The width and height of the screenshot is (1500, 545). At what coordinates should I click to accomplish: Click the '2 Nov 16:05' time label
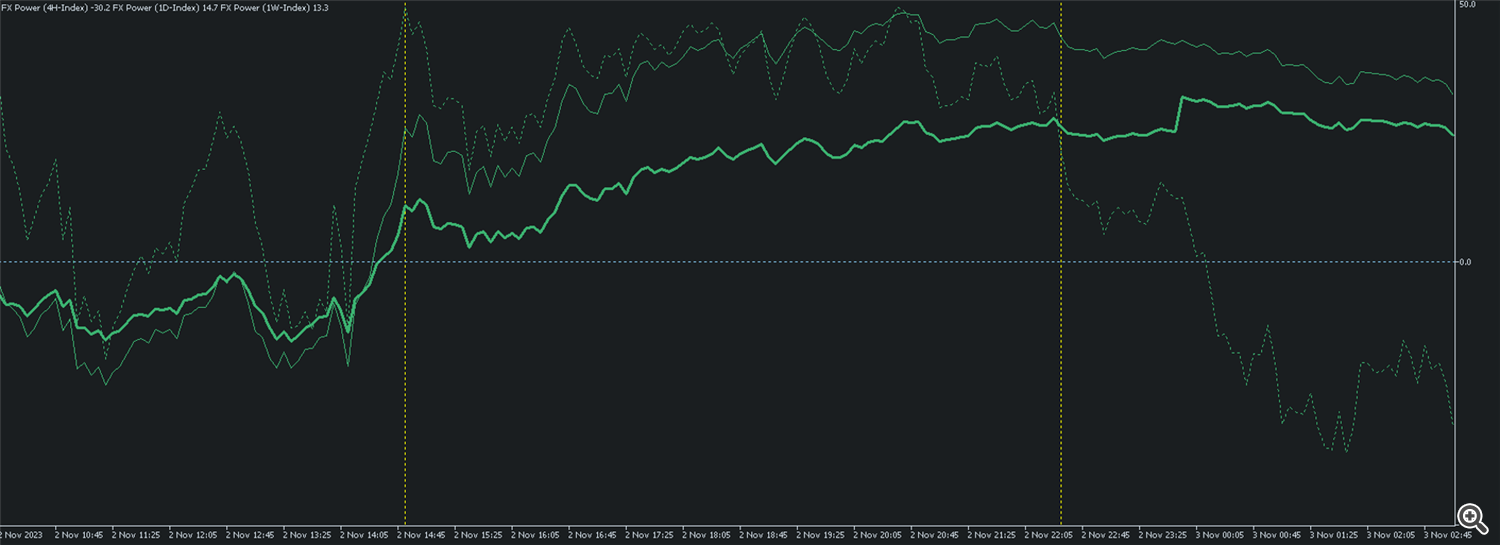click(536, 535)
